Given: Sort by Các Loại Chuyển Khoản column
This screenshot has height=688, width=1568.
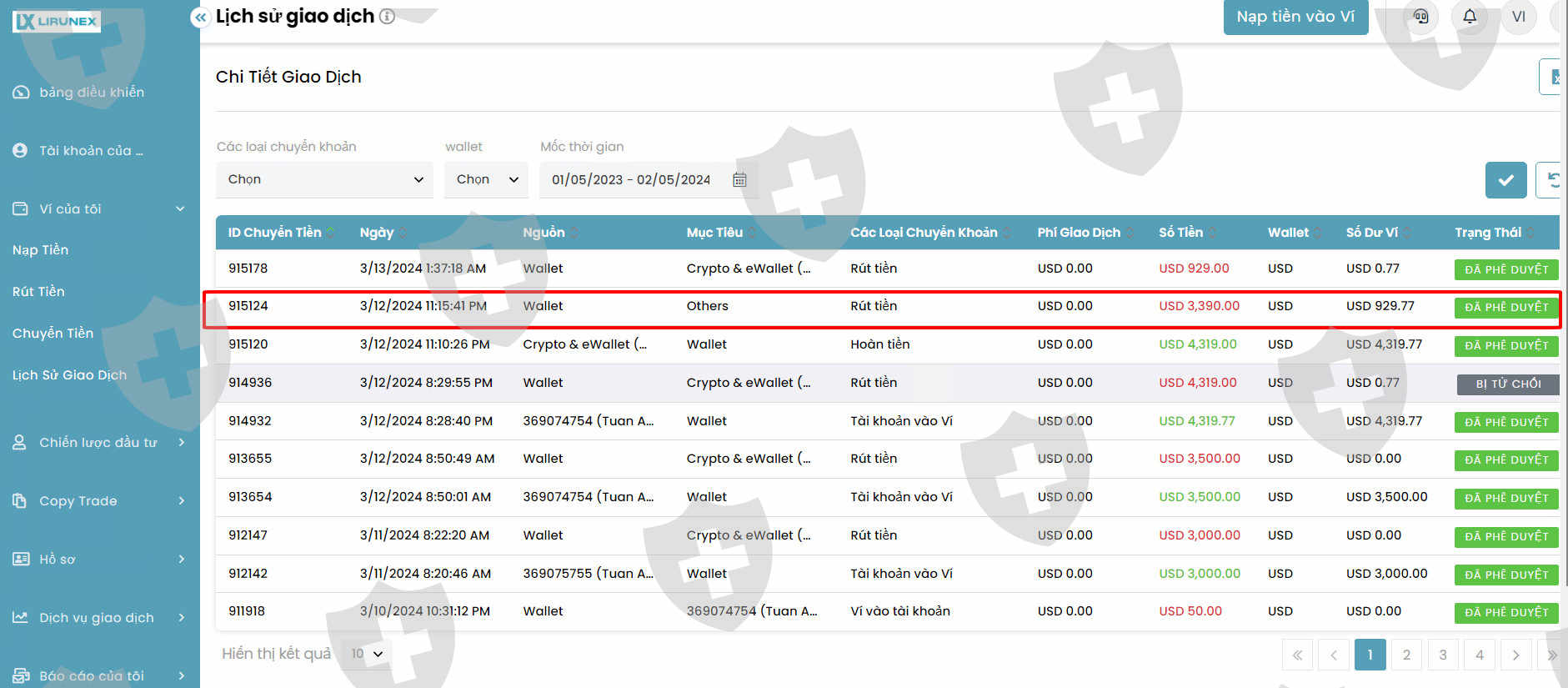Looking at the screenshot, I should click(930, 233).
